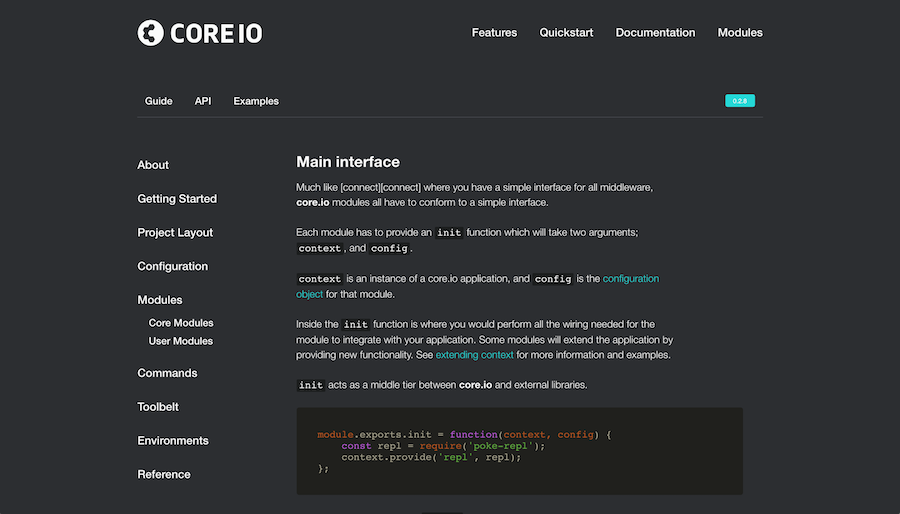Open Getting Started in sidebar
900x514 pixels.
click(x=177, y=199)
